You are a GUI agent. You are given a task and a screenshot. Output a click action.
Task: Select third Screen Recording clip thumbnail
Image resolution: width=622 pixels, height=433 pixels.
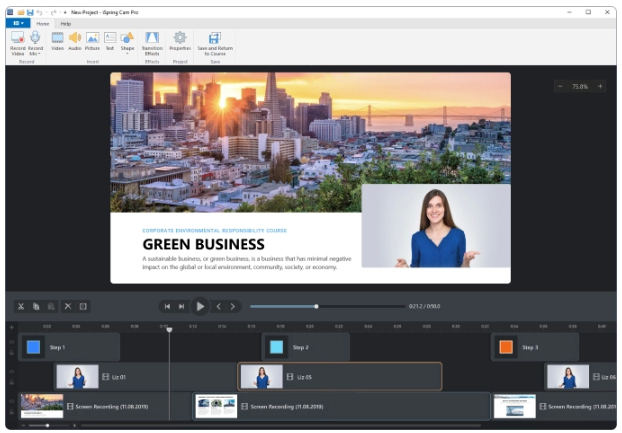[x=514, y=406]
